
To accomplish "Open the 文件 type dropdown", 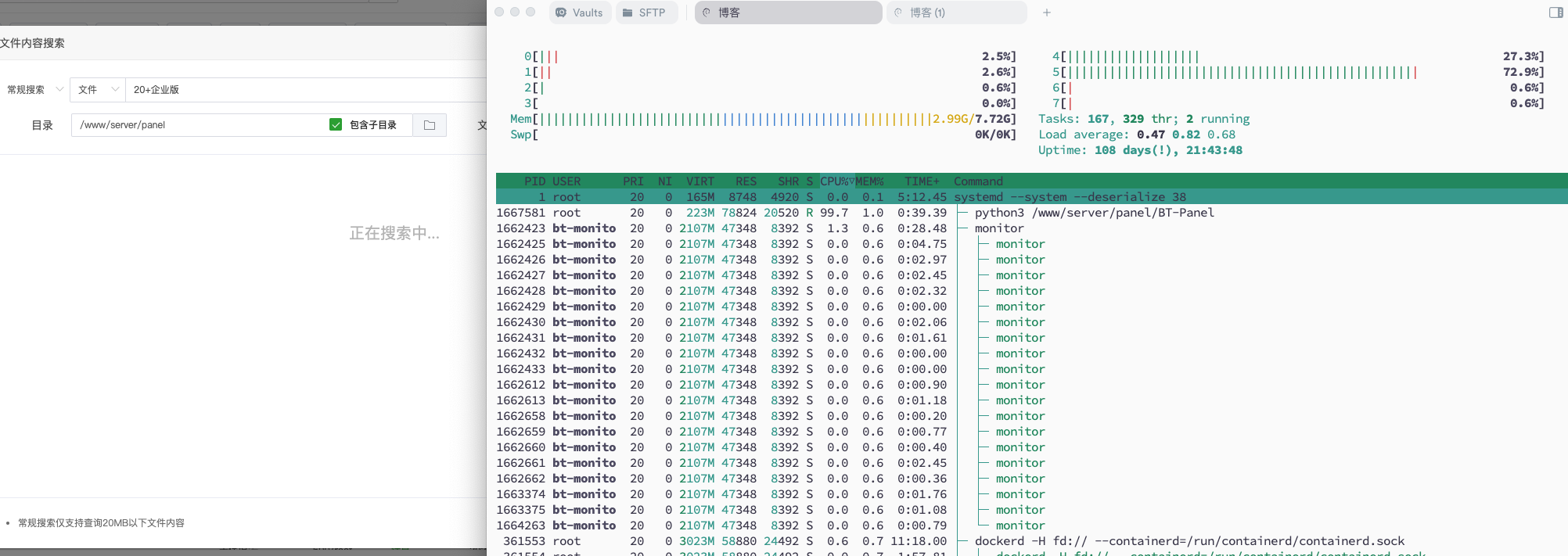I will point(98,90).
